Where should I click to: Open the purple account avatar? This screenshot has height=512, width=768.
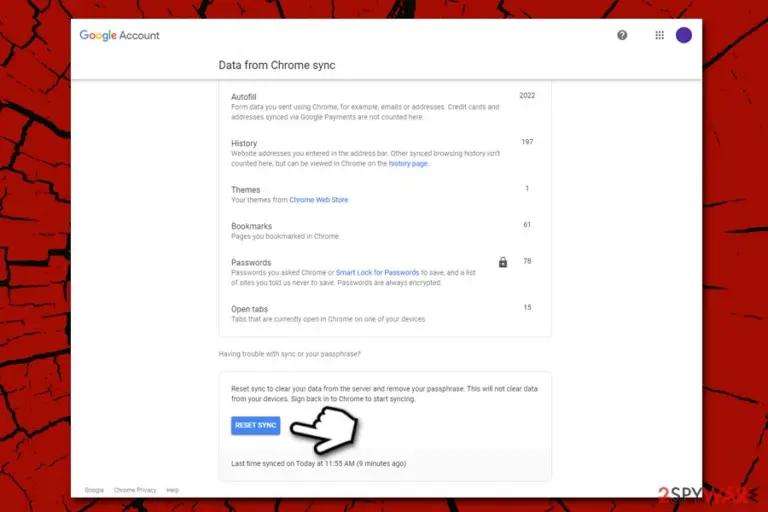[x=684, y=35]
